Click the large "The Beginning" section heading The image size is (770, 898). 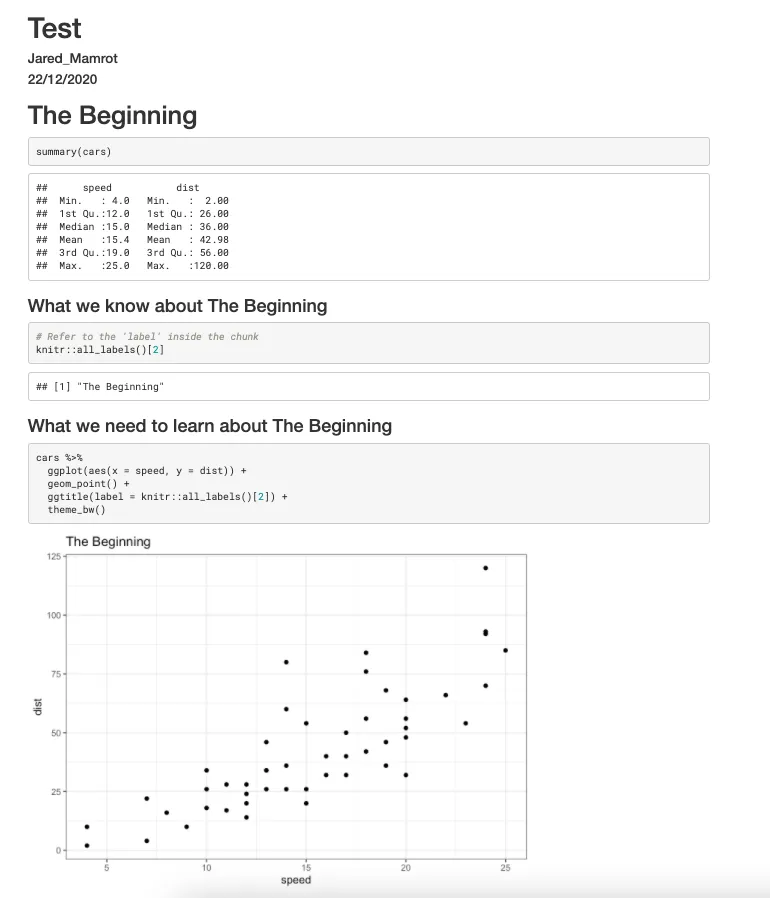tap(112, 115)
